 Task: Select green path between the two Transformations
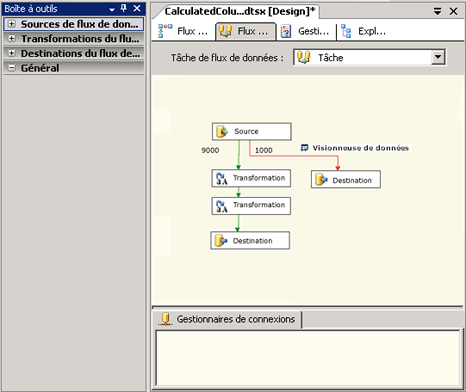238,192
